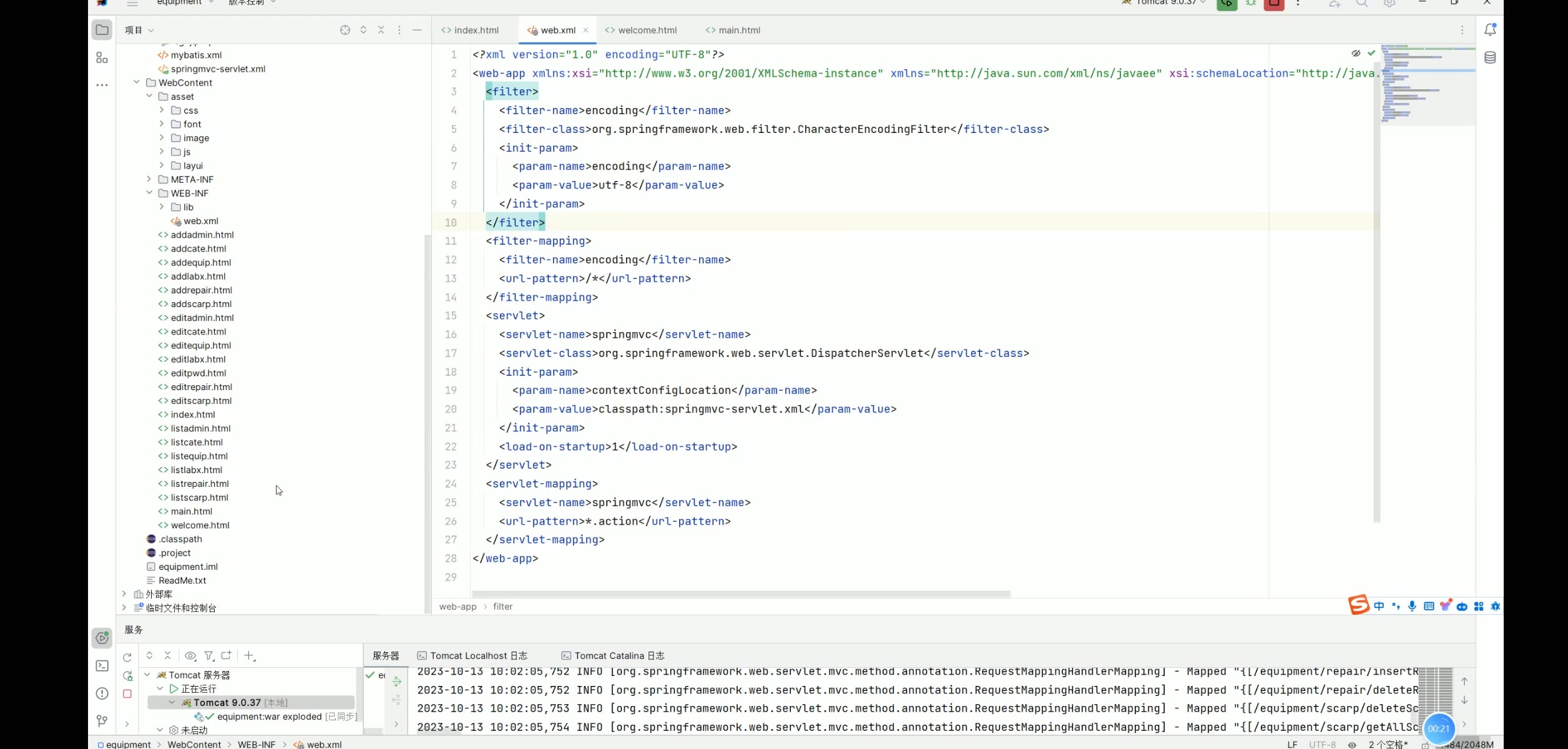Expand the 外部库 external libraries node
This screenshot has height=749, width=1568.
[124, 594]
